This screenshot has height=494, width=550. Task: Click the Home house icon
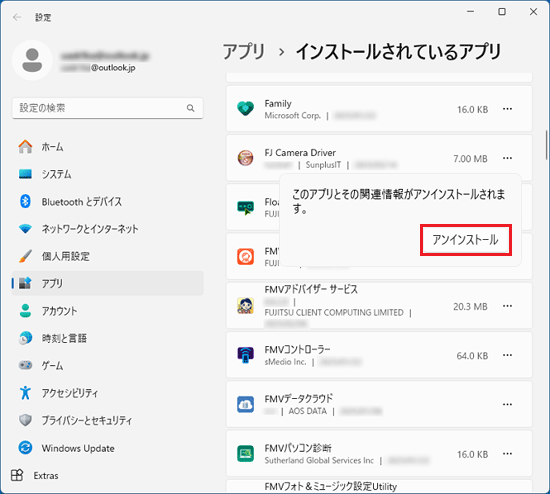pyautogui.click(x=25, y=147)
